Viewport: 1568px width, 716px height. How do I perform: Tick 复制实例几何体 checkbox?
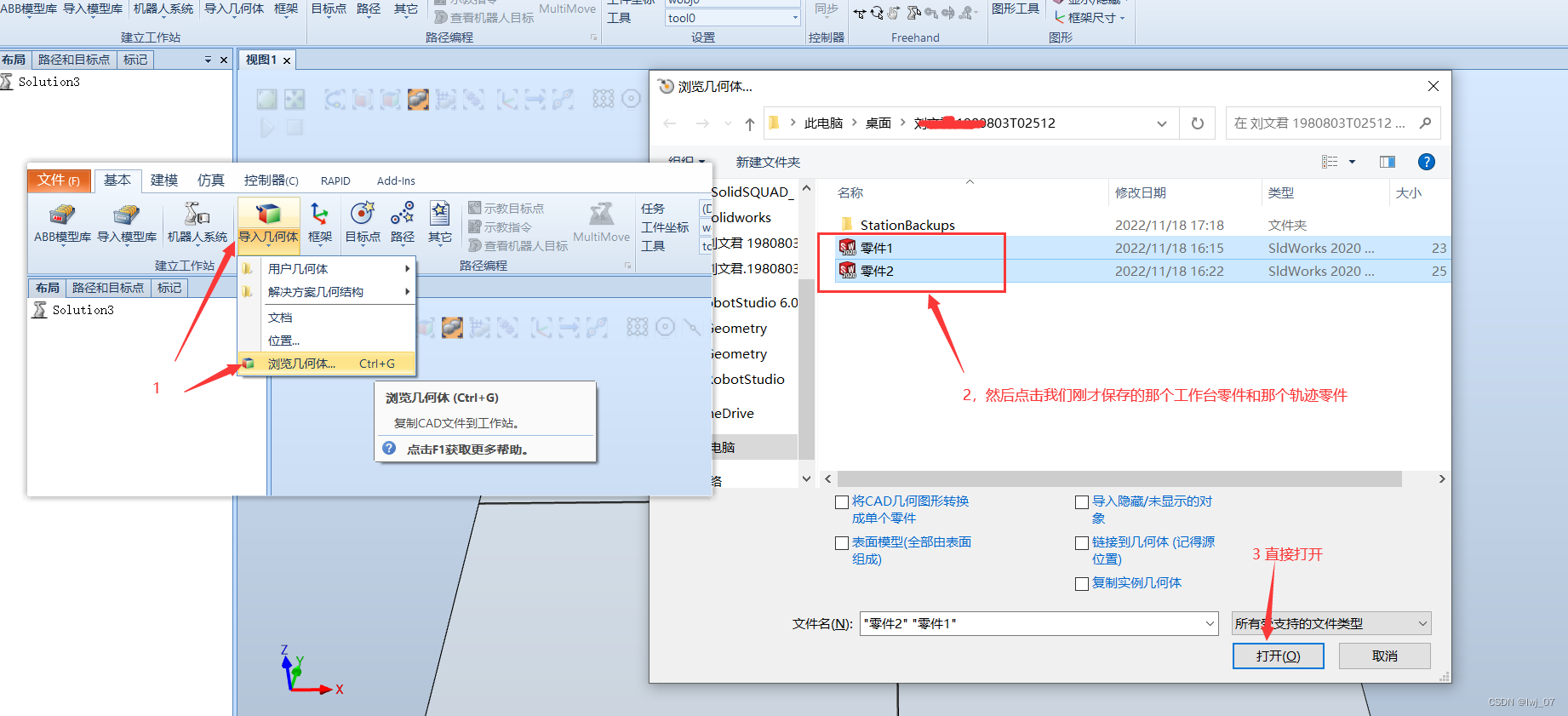pos(1082,584)
